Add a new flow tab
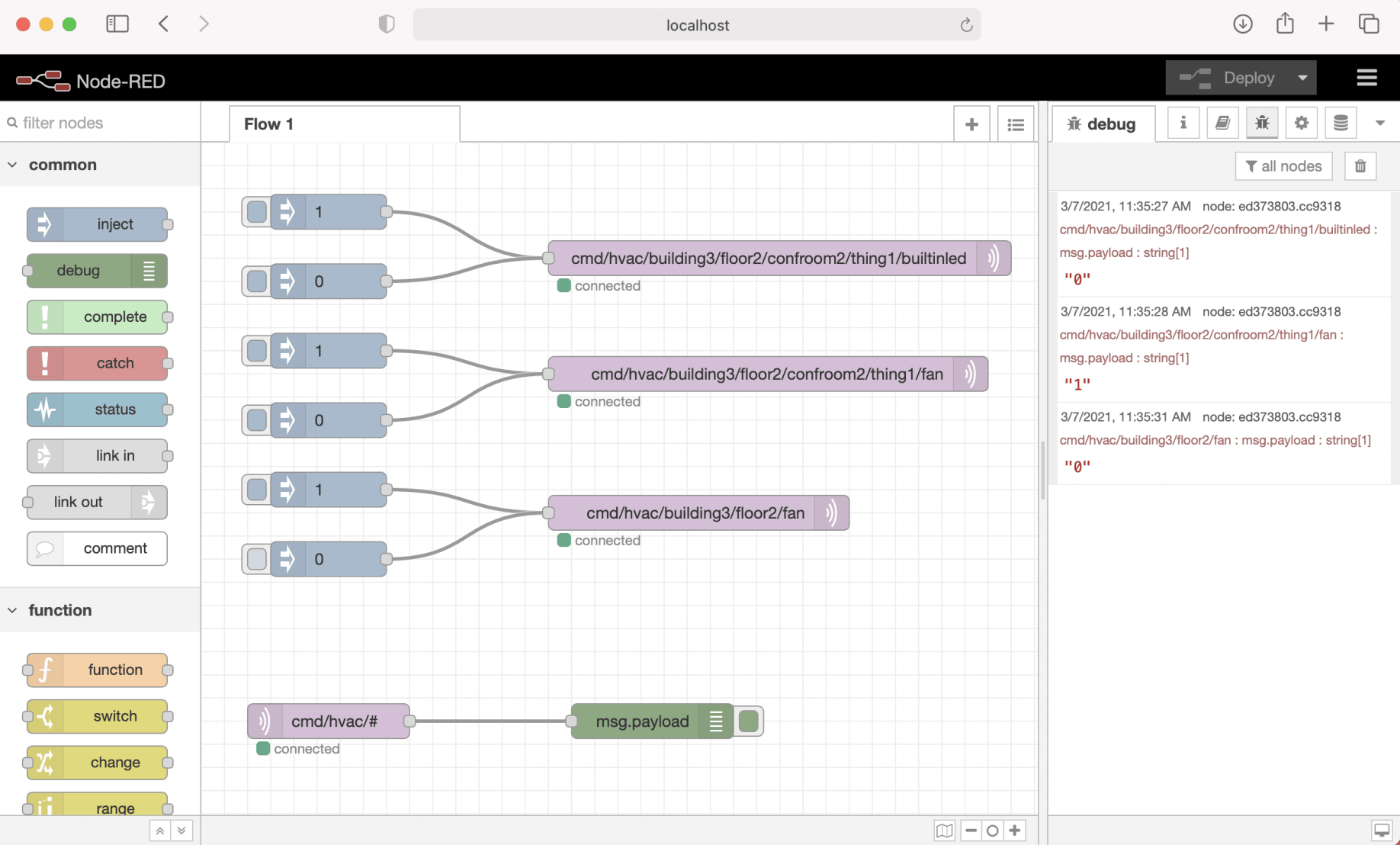 coord(971,124)
